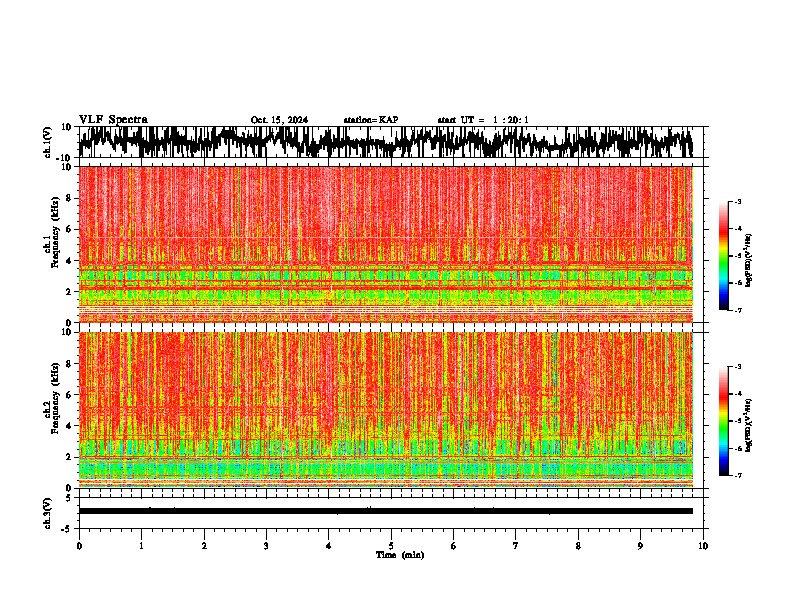Click the '-3' label on ch.2 color bar
792x612 pixels.
tap(737, 367)
